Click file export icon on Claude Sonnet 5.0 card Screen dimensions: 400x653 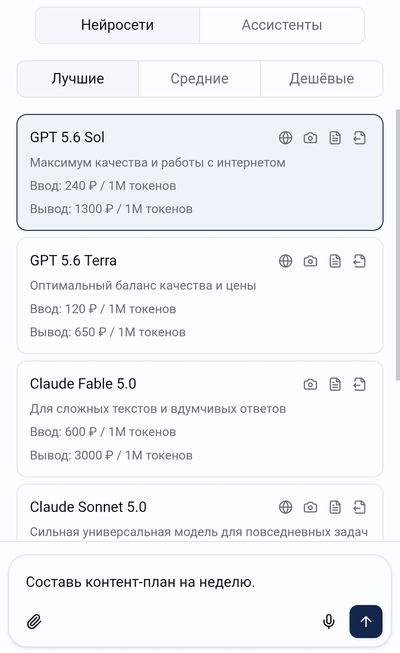pyautogui.click(x=360, y=507)
